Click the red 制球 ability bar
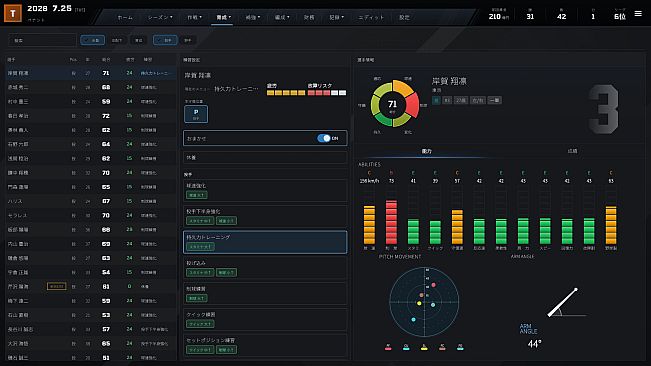Viewport: 651px width, 366px height. (391, 222)
